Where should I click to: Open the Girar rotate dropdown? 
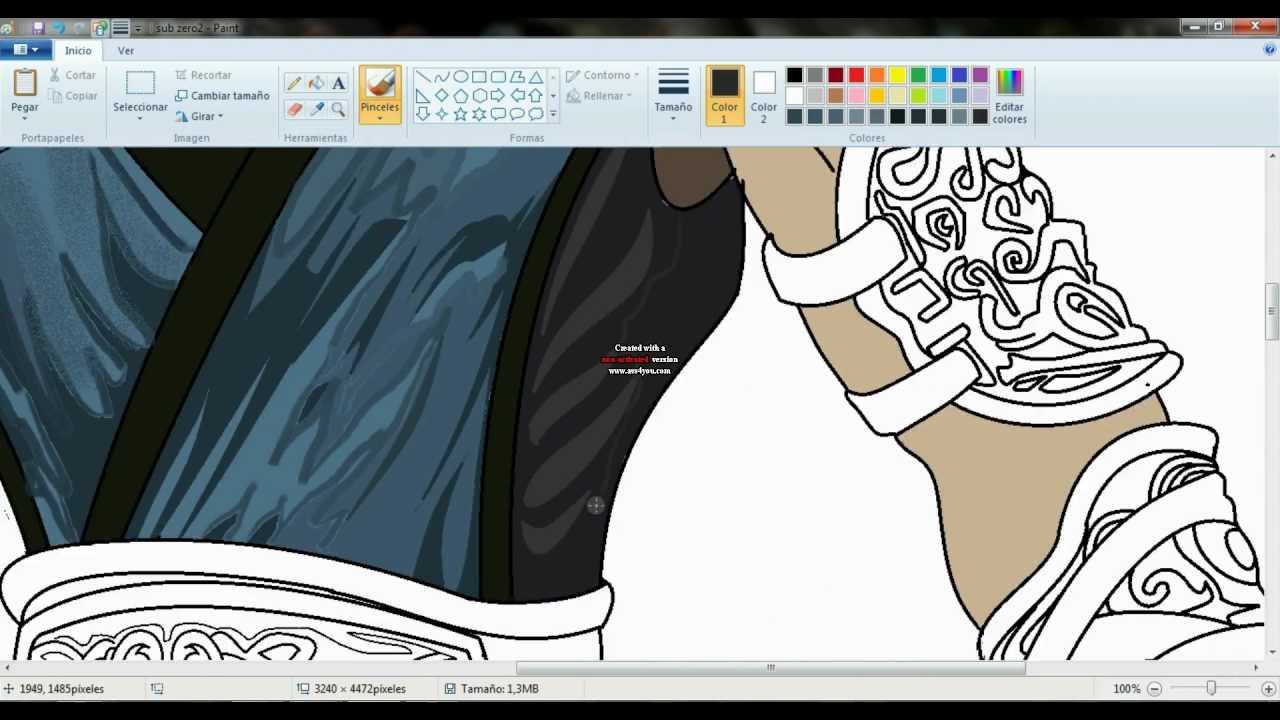click(x=199, y=116)
